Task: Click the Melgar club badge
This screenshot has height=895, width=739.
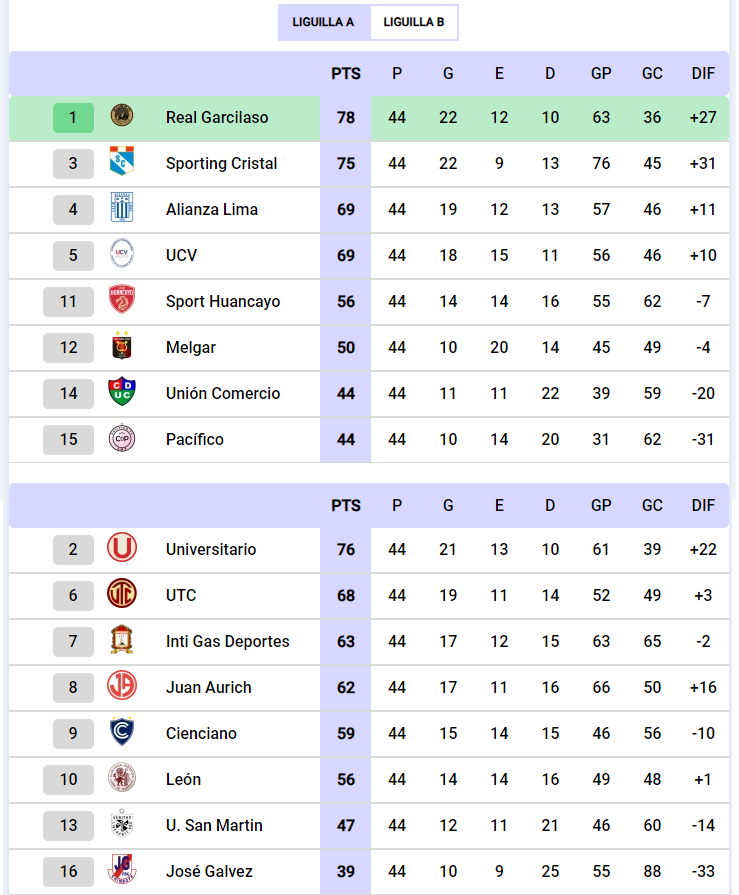Action: 122,347
